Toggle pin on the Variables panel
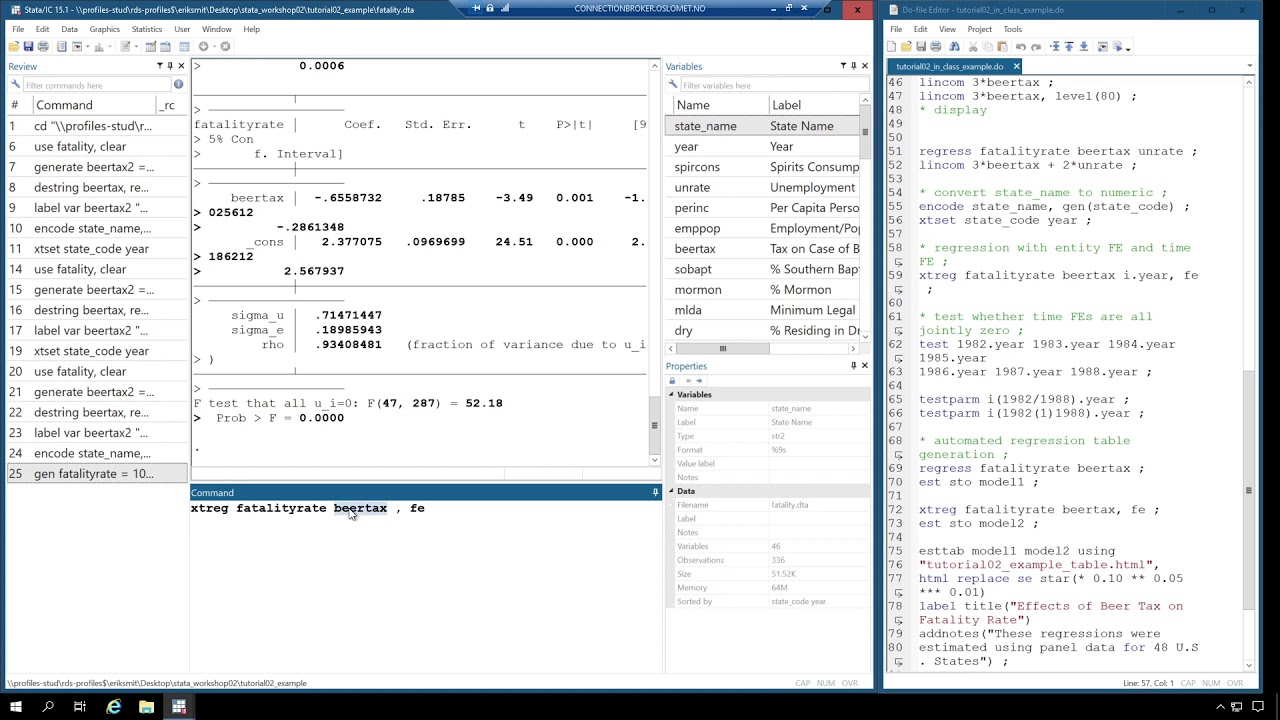Image resolution: width=1280 pixels, height=720 pixels. [x=853, y=66]
